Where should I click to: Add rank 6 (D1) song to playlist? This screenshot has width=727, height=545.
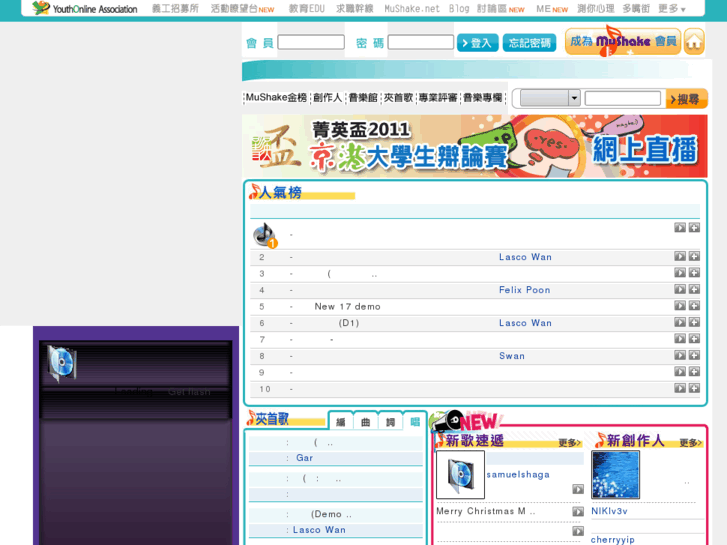coord(694,322)
